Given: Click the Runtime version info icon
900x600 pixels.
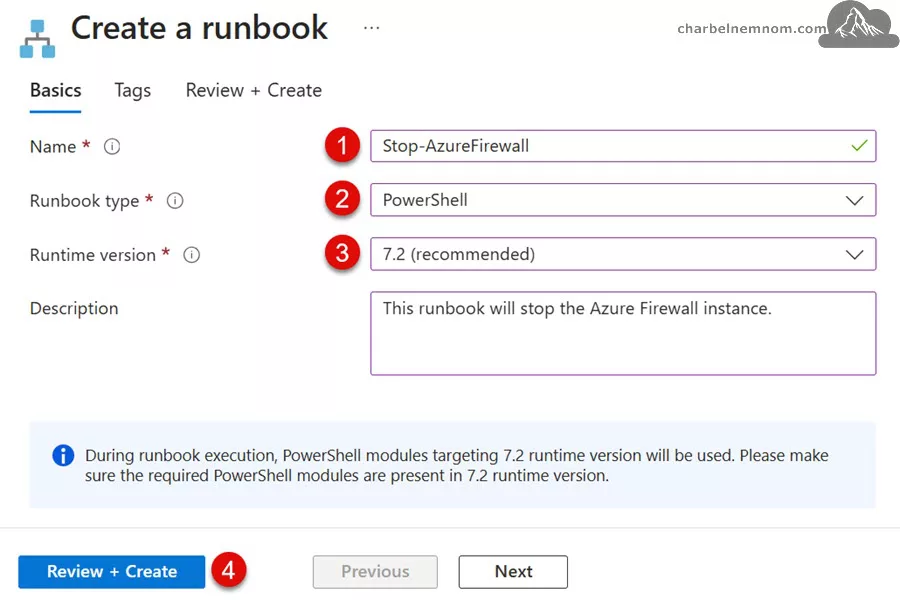Looking at the screenshot, I should click(192, 254).
